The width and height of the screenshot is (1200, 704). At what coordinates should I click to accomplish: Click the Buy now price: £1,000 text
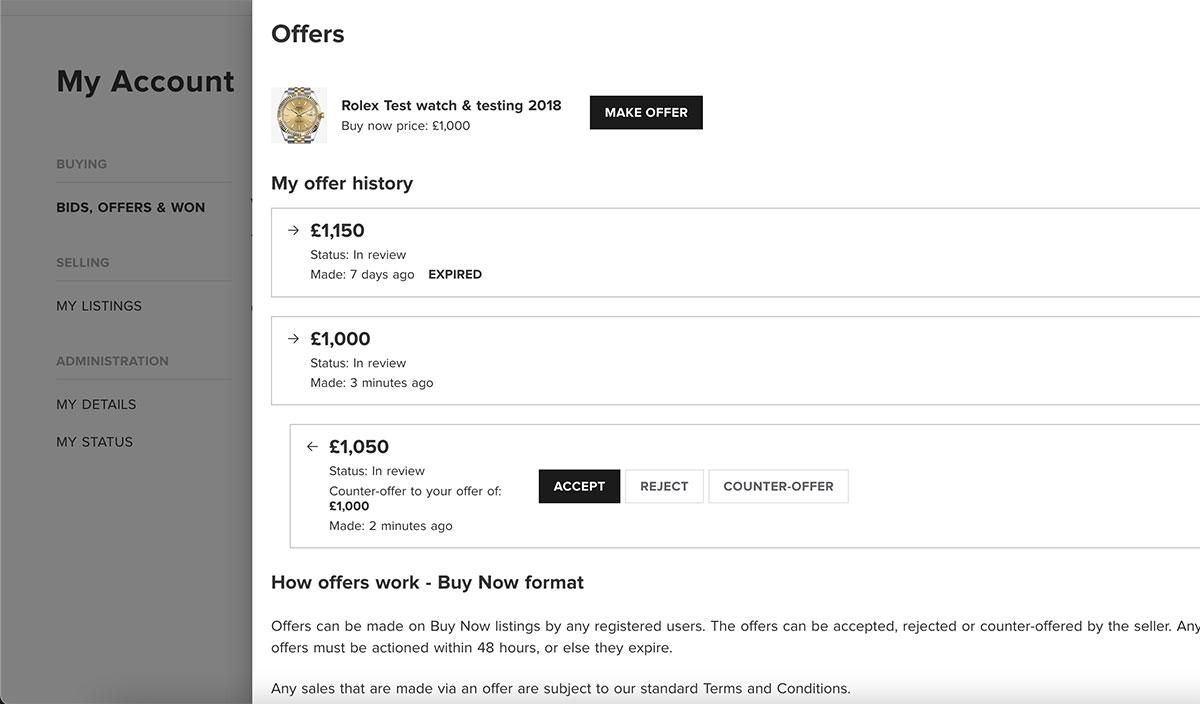coord(406,126)
